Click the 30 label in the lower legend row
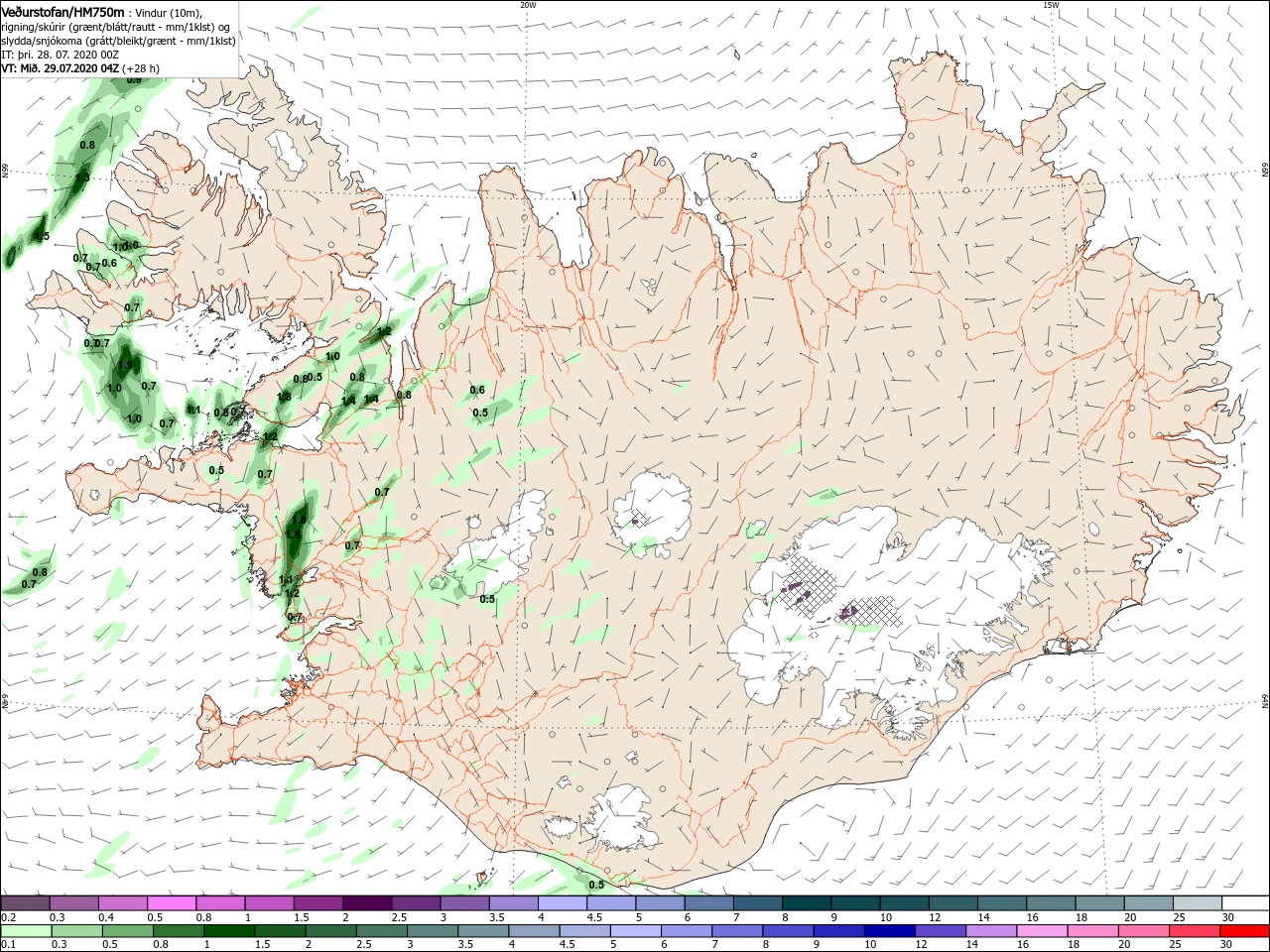Image resolution: width=1270 pixels, height=952 pixels. tap(1226, 946)
